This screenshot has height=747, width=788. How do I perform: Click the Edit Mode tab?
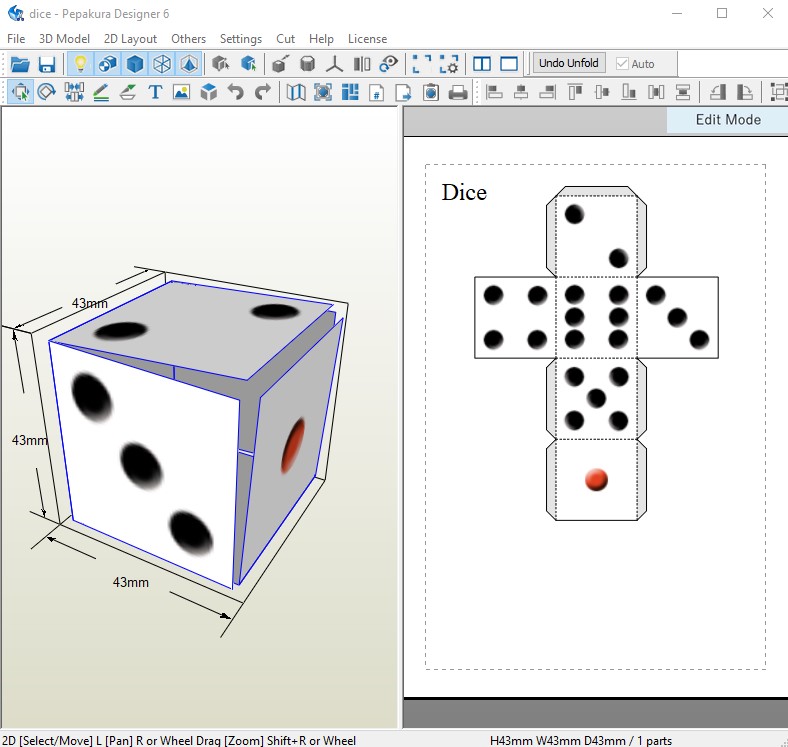pyautogui.click(x=727, y=120)
